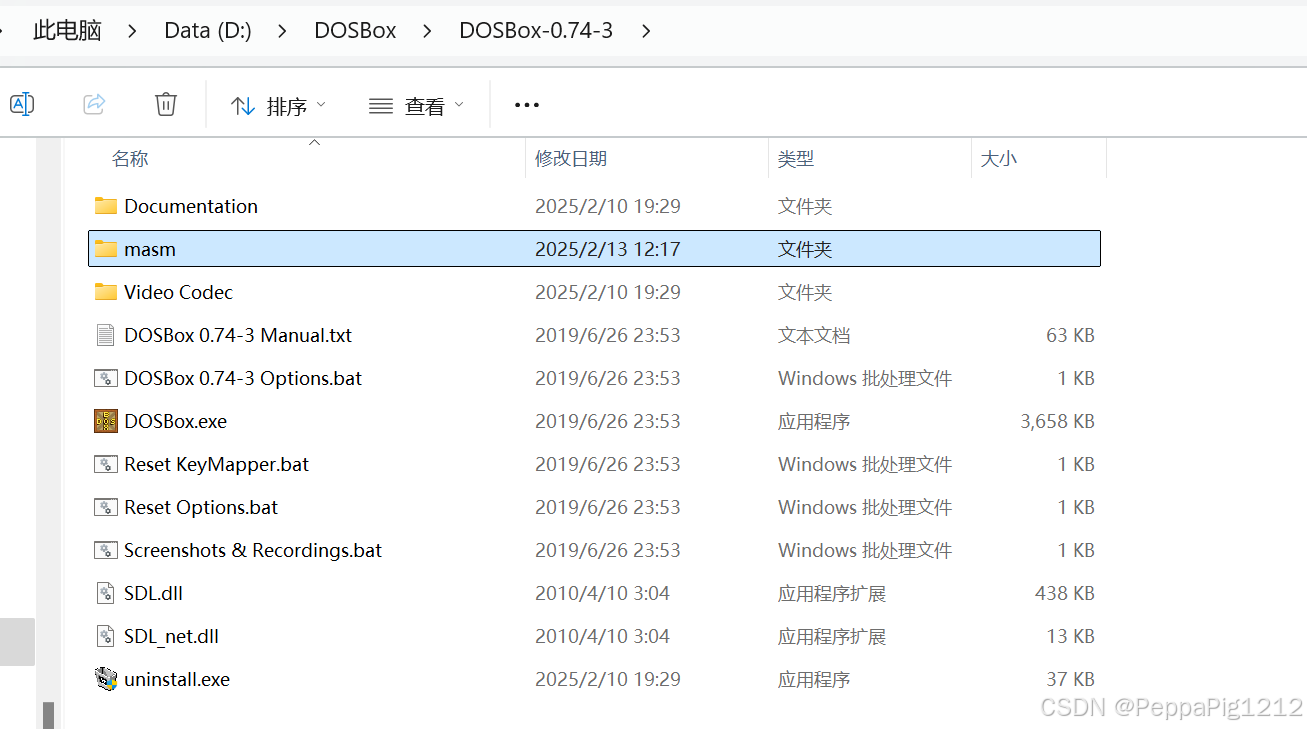The height and width of the screenshot is (729, 1307).
Task: Select the SDL.dll file name
Action: click(154, 593)
